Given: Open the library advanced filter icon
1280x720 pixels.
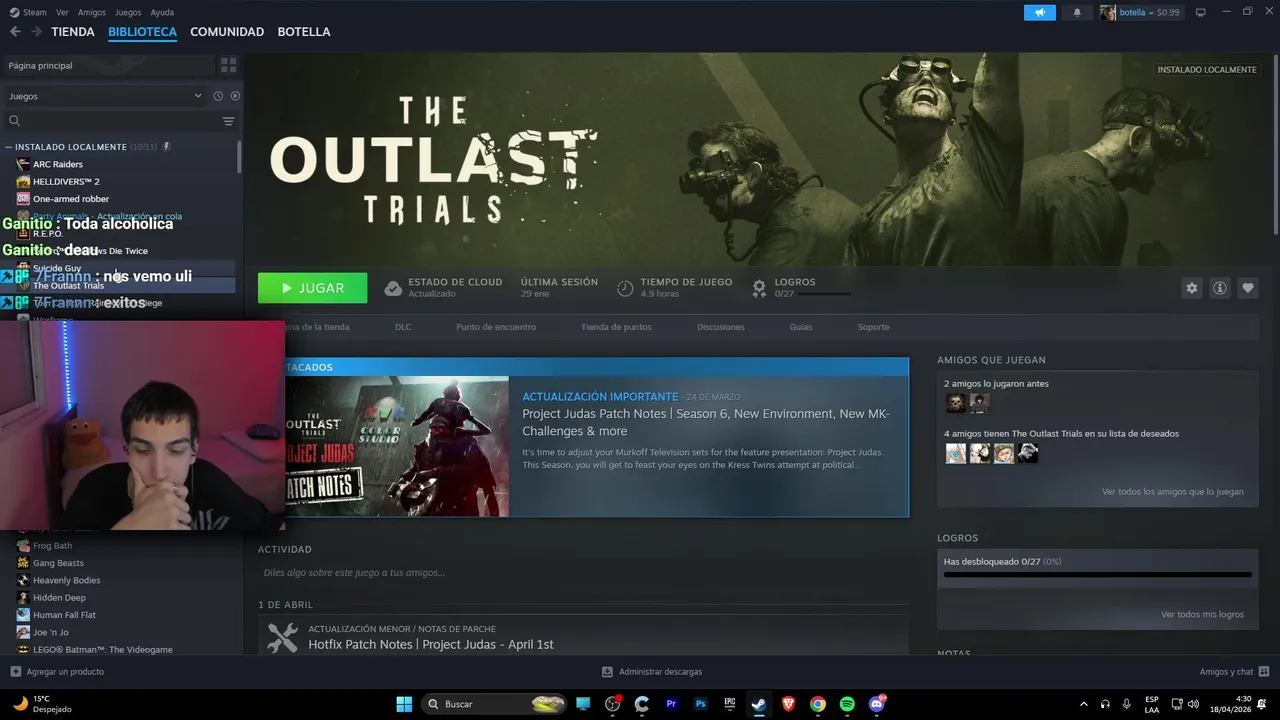Looking at the screenshot, I should click(228, 121).
